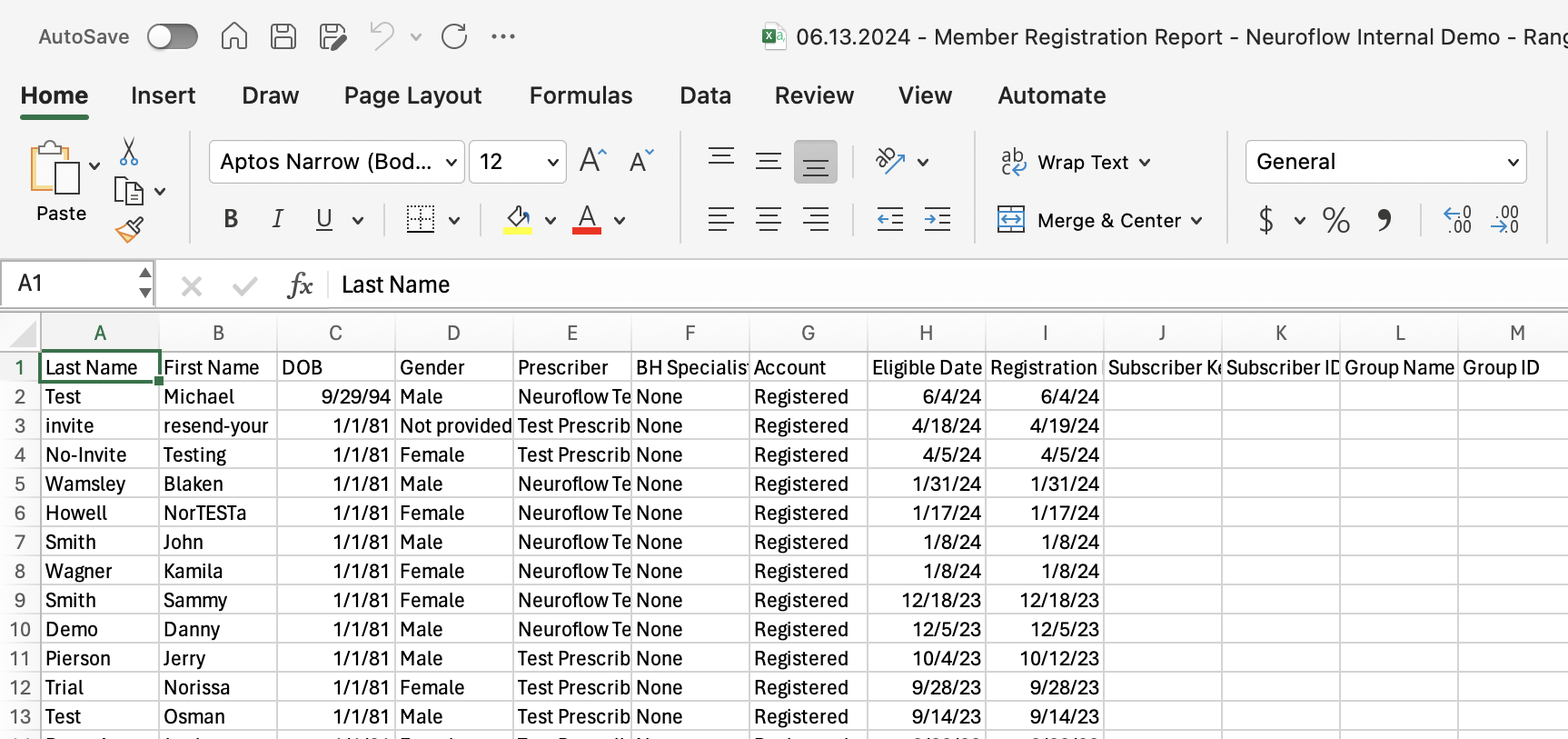1568x739 pixels.
Task: Click the Copy icon
Action: (x=129, y=191)
